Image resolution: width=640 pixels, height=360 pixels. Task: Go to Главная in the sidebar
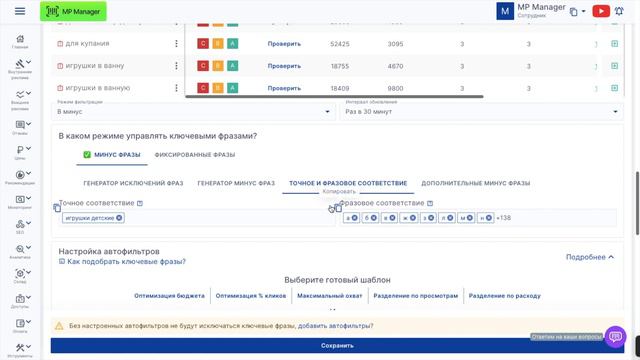click(x=20, y=41)
